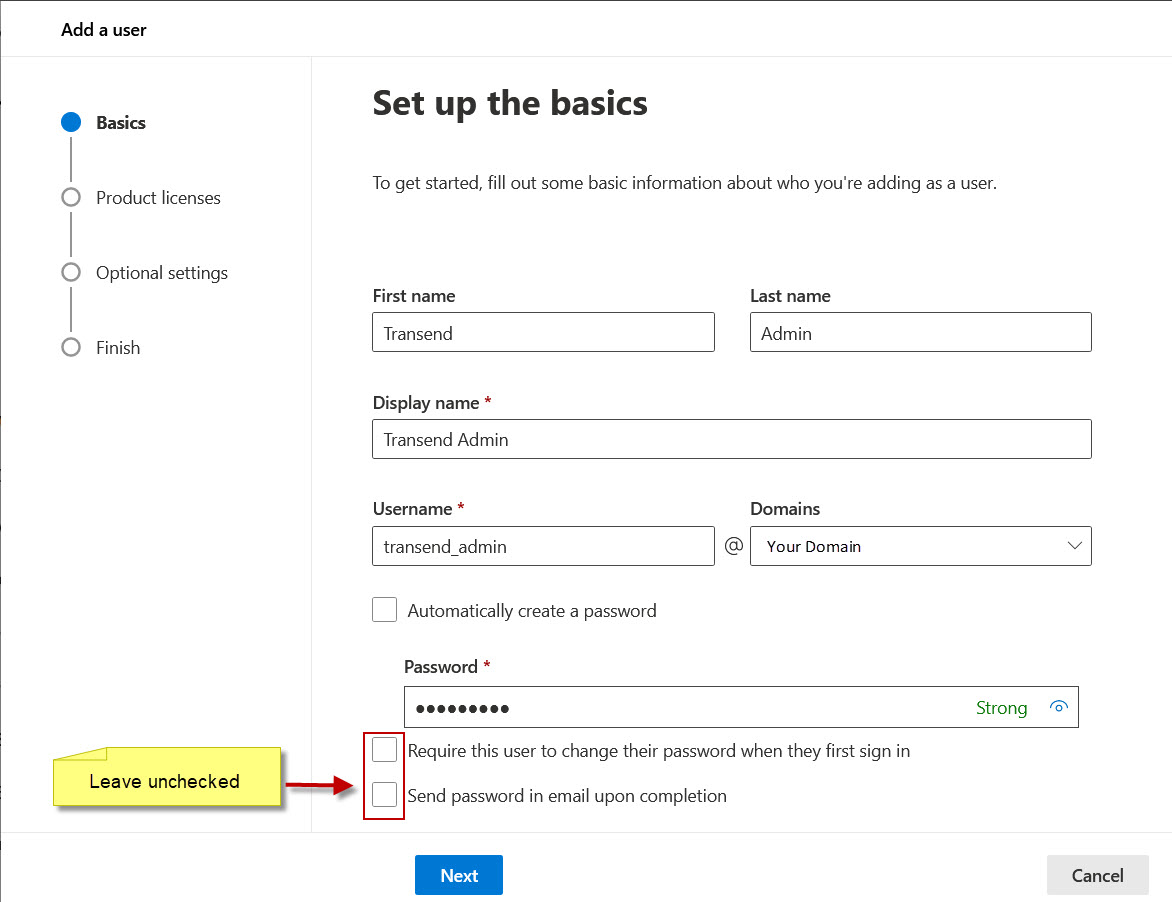Click the Finish step circle

click(70, 347)
